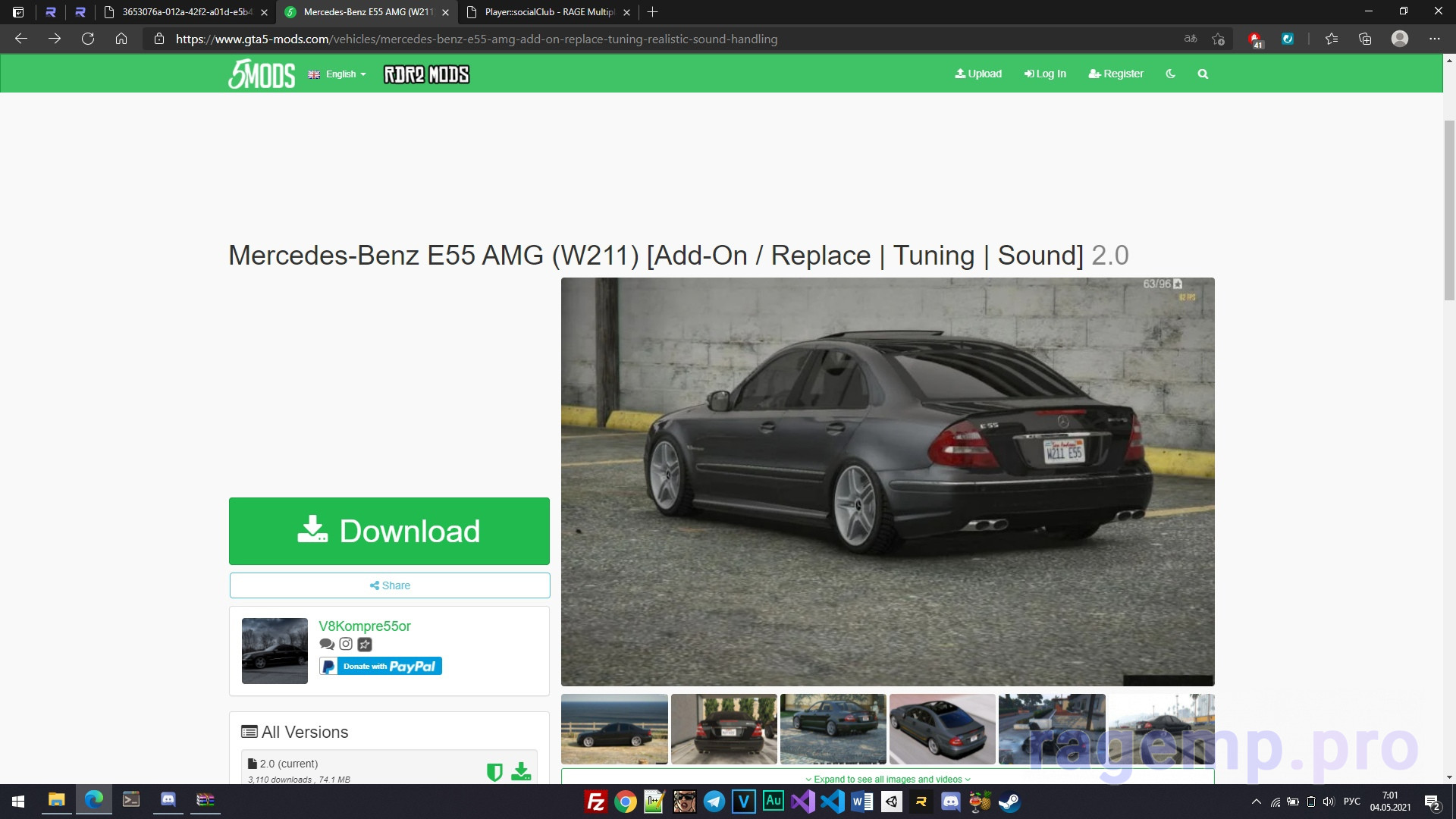Click the page vertical scrollbar thumb
1456x819 pixels.
point(1449,210)
